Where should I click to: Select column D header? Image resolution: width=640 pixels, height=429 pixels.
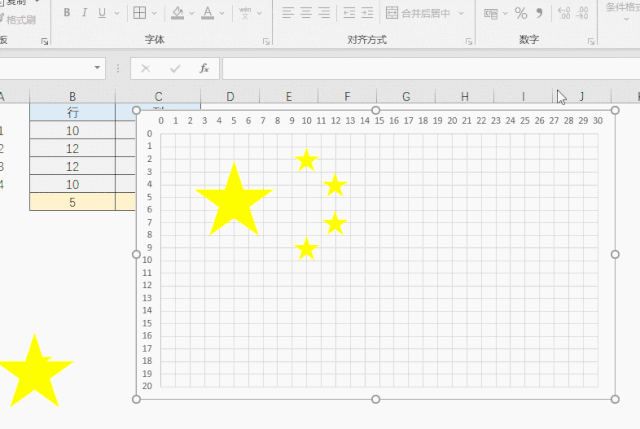tap(230, 96)
